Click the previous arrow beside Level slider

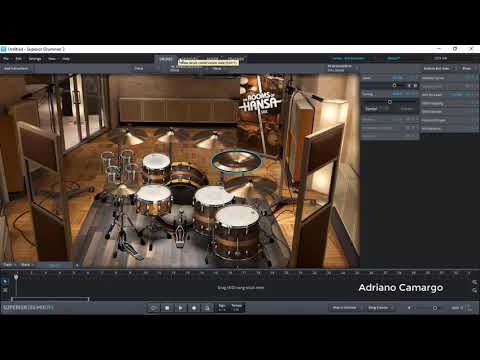[x=410, y=86]
